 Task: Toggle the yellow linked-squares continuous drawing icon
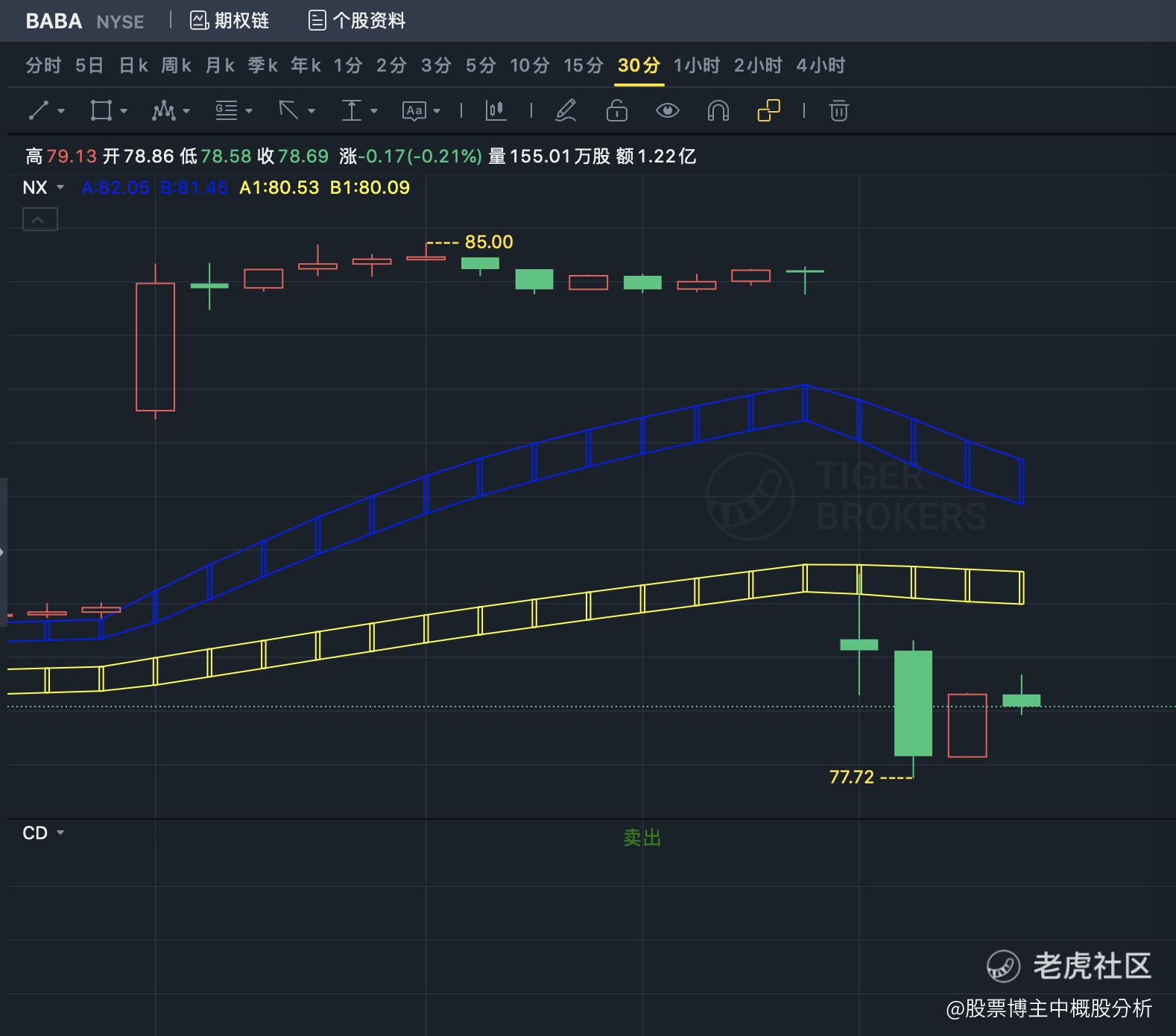pyautogui.click(x=768, y=111)
